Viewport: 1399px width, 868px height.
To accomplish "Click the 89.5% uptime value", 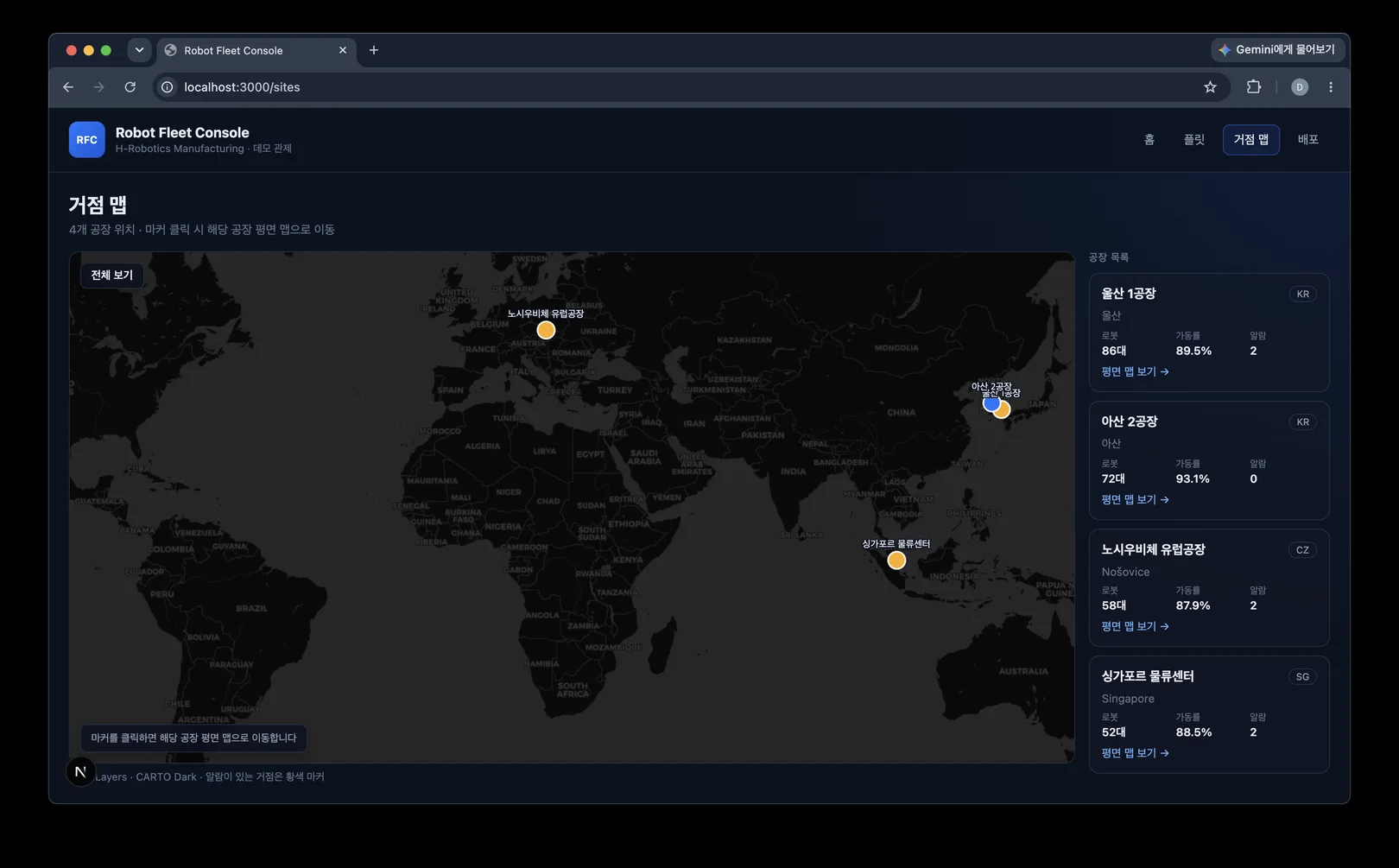I will click(x=1193, y=351).
